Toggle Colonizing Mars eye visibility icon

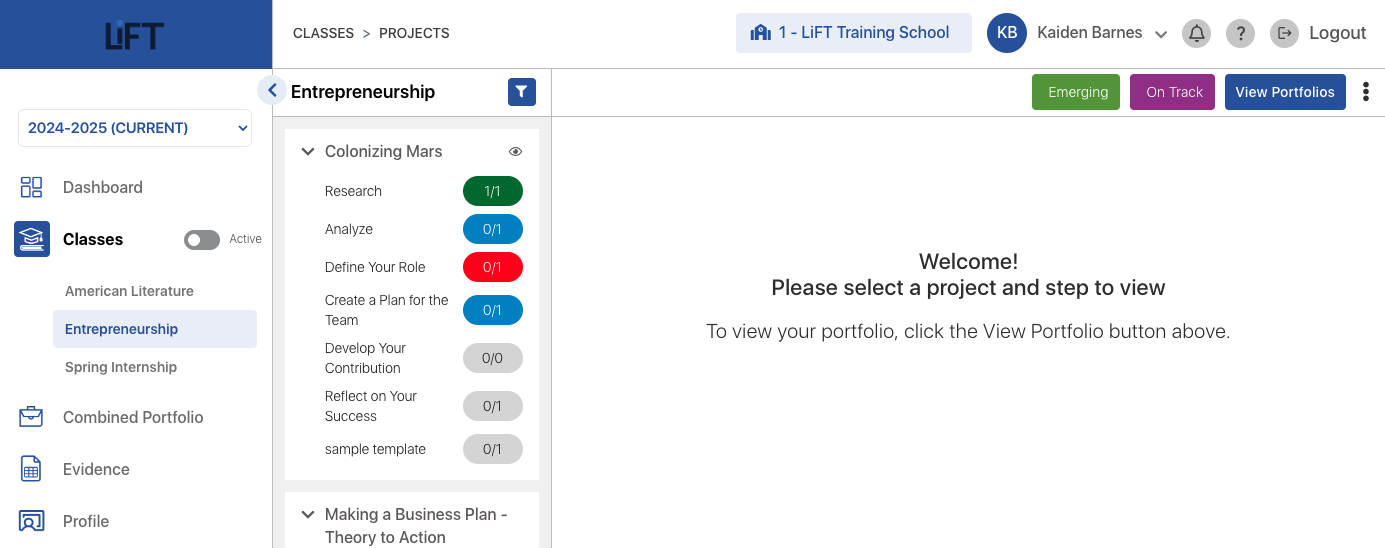click(515, 152)
